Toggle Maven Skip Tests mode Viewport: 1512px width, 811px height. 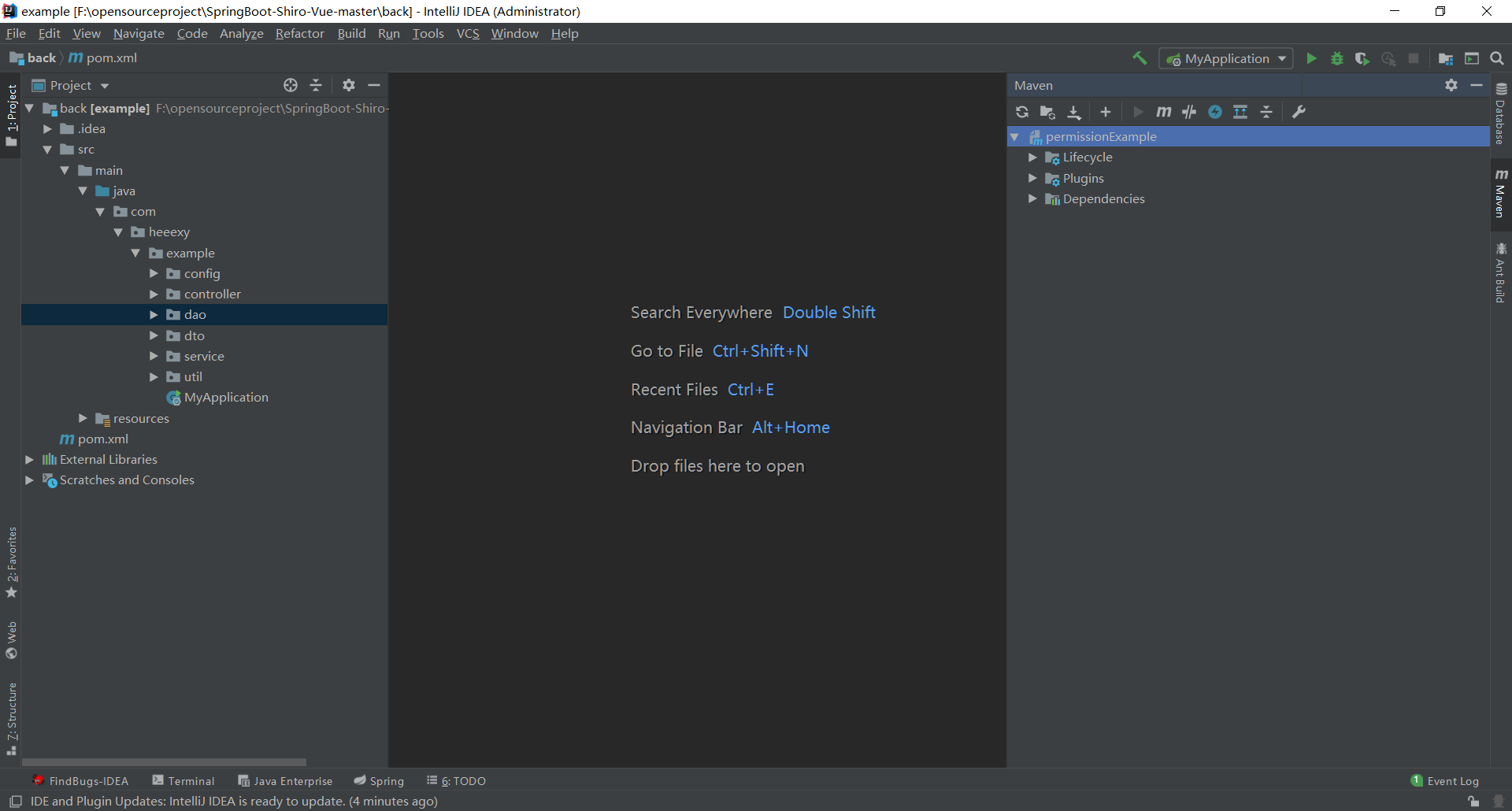1215,112
